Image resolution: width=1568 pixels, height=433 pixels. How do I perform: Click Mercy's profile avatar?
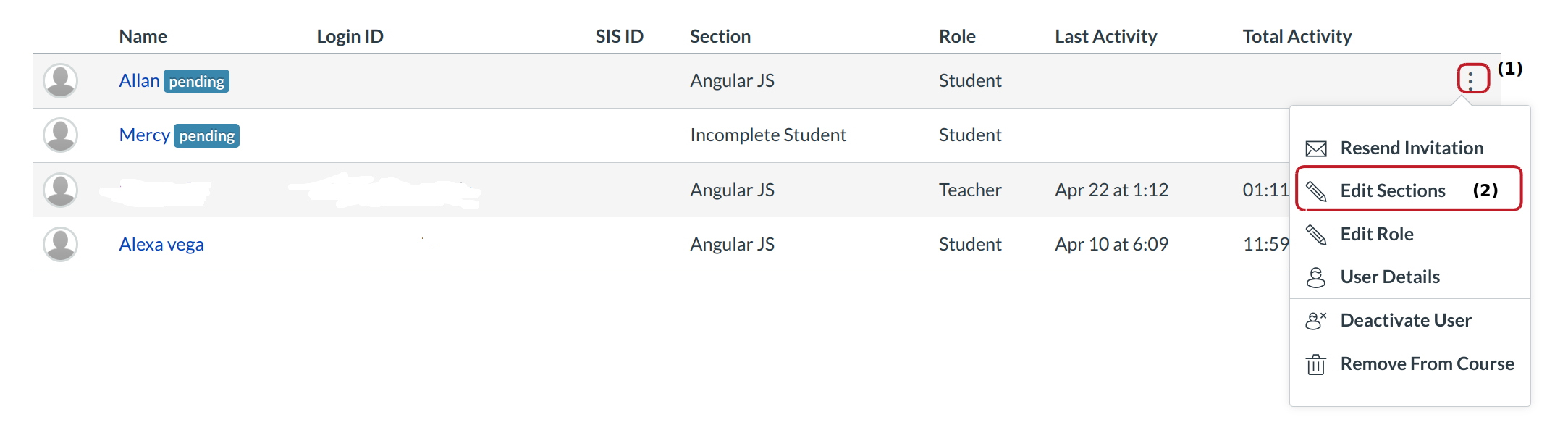click(x=61, y=135)
